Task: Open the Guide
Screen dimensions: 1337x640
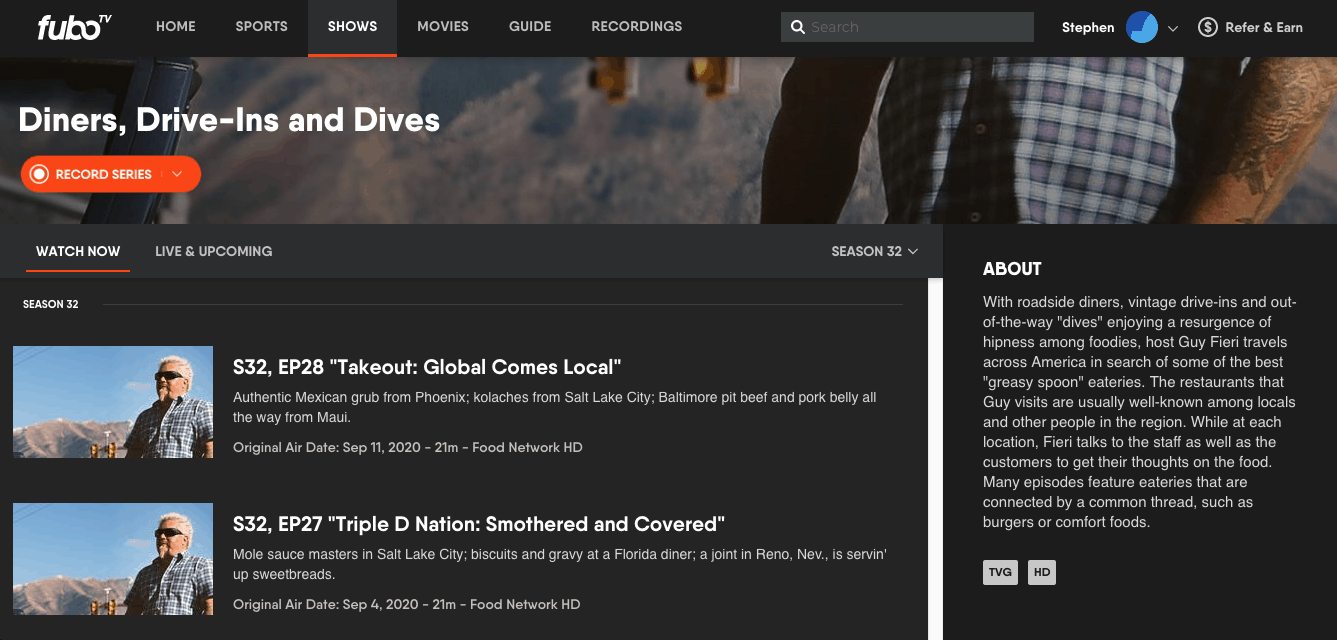Action: (530, 27)
